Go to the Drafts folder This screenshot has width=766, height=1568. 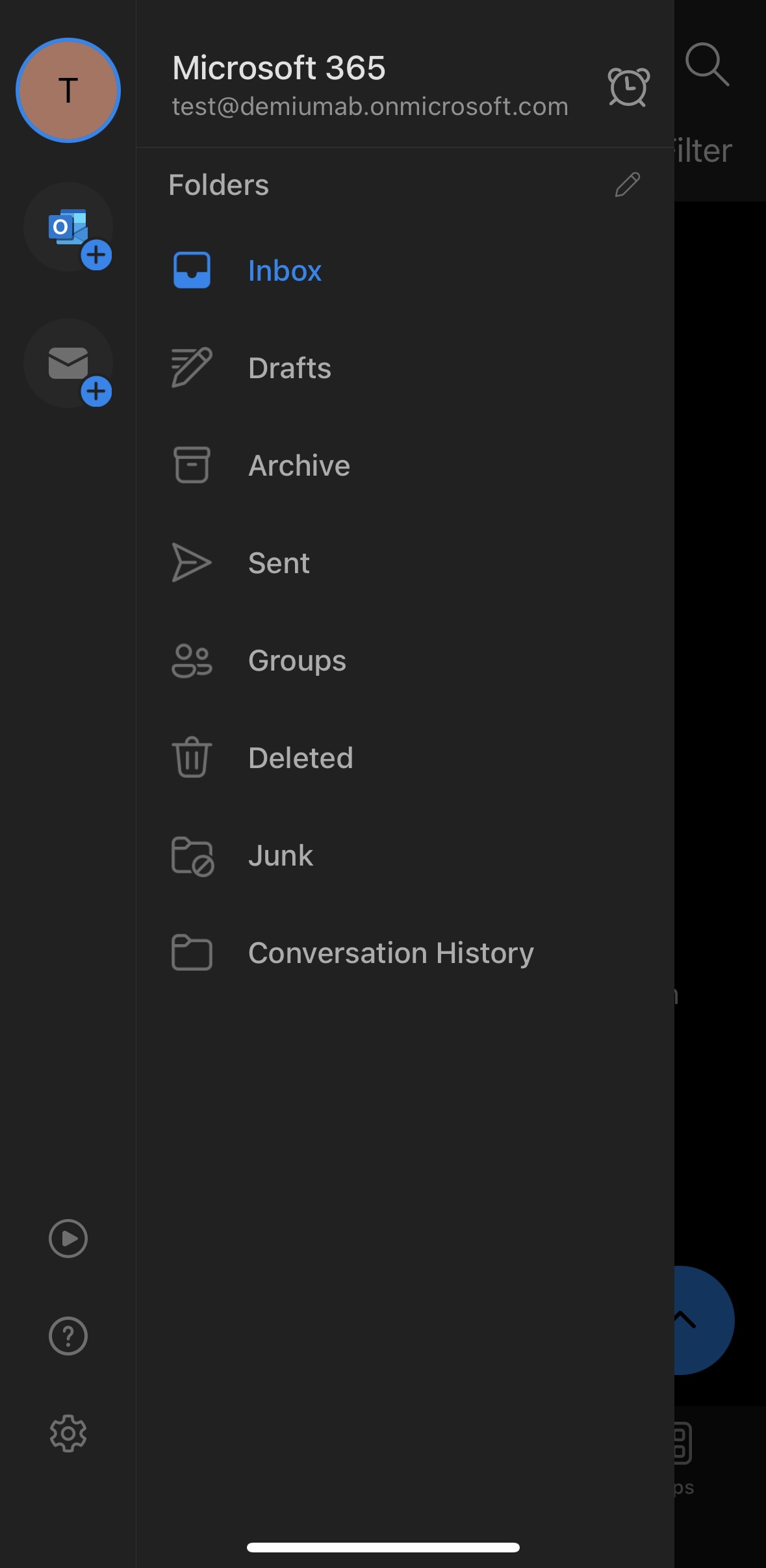coord(405,368)
